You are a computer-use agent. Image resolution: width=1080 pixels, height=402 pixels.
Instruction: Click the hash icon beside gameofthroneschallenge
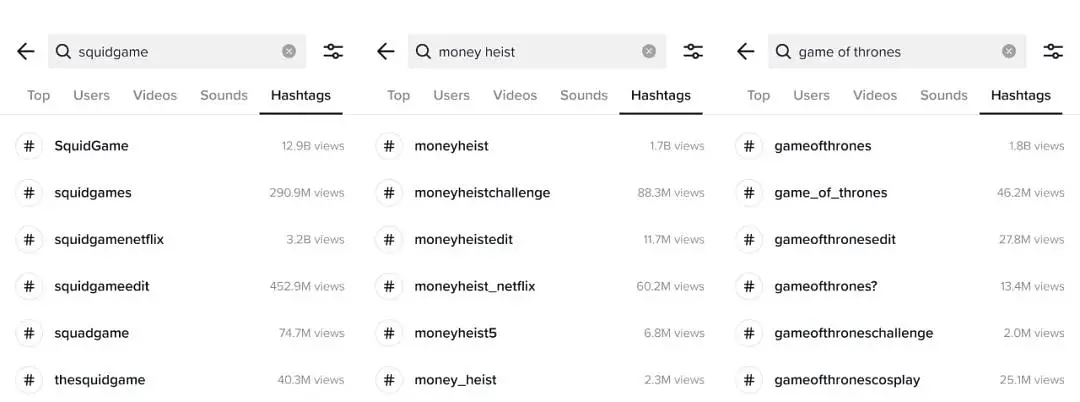(x=749, y=333)
